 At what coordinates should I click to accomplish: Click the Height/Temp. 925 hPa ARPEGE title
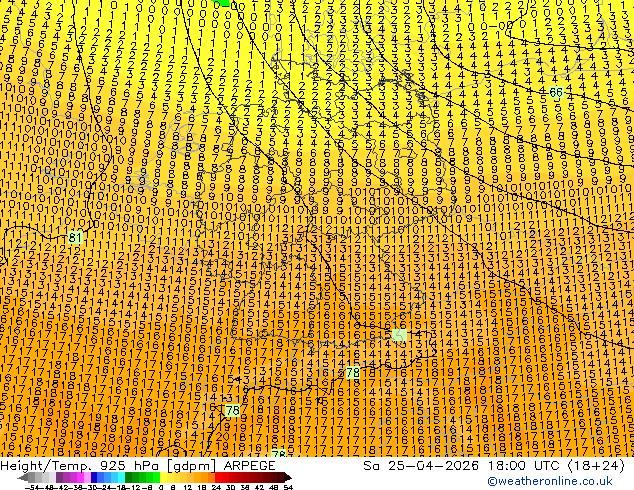(138, 466)
